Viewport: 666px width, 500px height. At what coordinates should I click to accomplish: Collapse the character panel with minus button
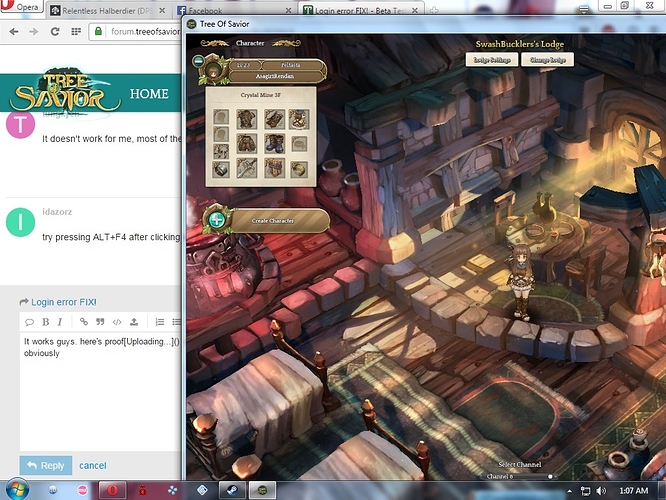tap(200, 61)
